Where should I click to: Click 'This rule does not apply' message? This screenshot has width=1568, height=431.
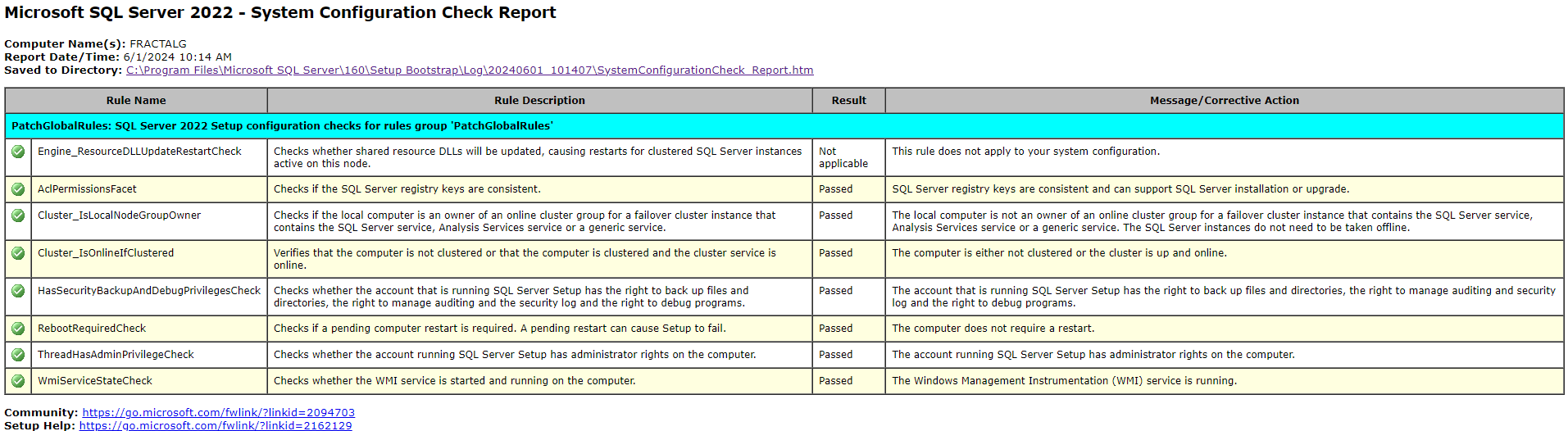(x=1025, y=152)
